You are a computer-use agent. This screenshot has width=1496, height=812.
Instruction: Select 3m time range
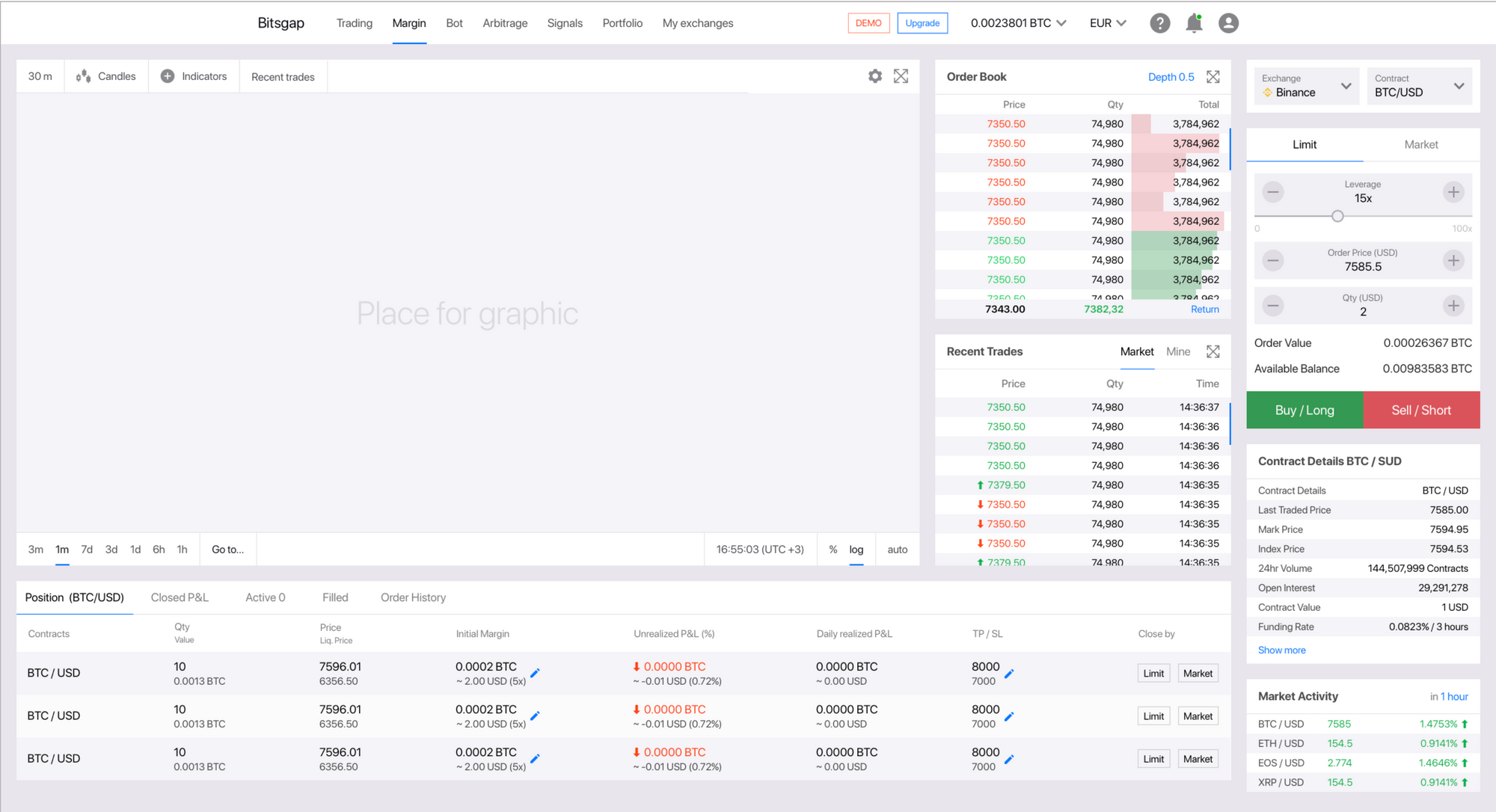[x=36, y=550]
